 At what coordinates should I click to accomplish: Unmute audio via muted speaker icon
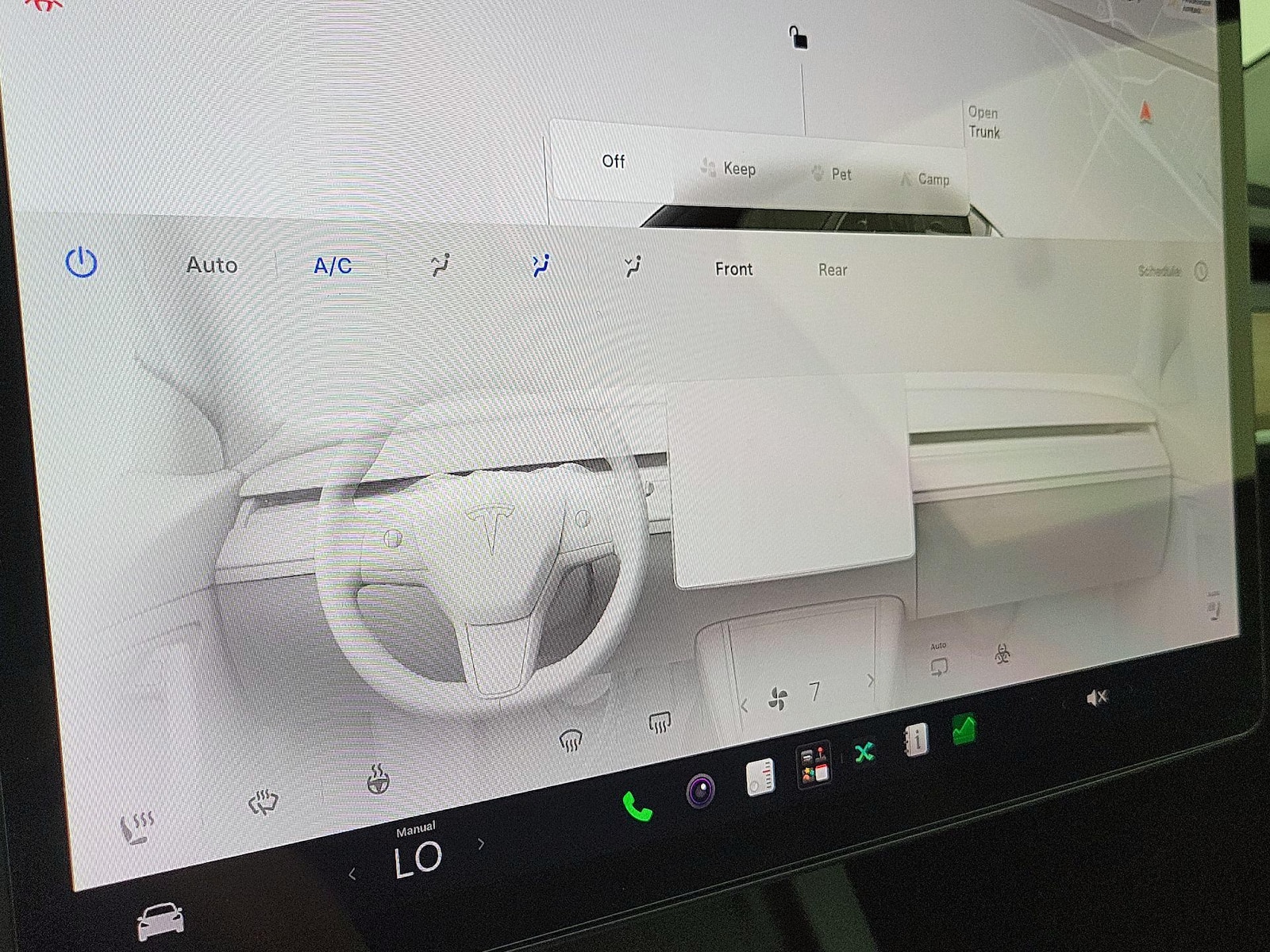pyautogui.click(x=1097, y=697)
